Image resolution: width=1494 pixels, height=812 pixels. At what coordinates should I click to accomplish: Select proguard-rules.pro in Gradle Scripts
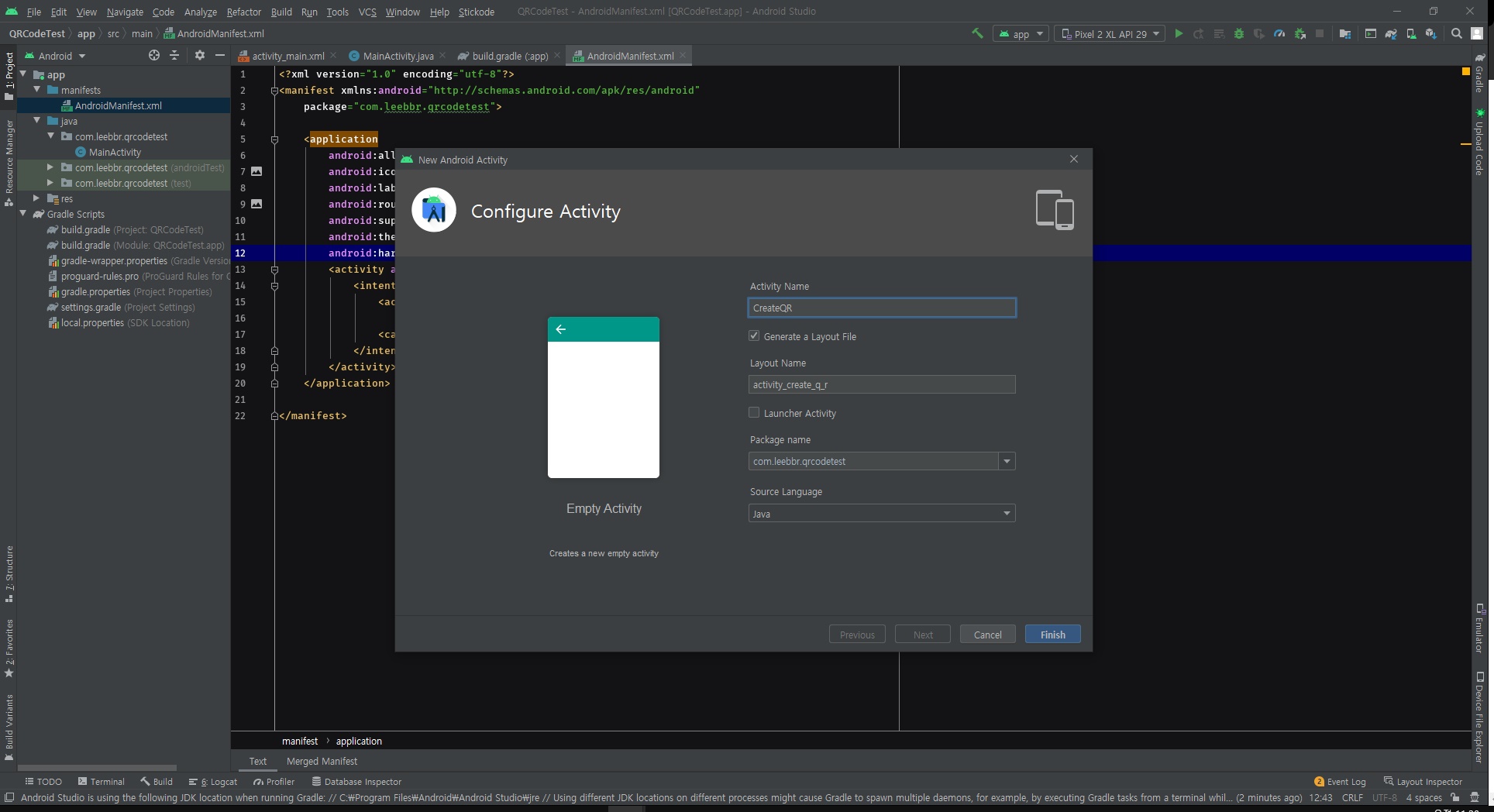(x=100, y=276)
